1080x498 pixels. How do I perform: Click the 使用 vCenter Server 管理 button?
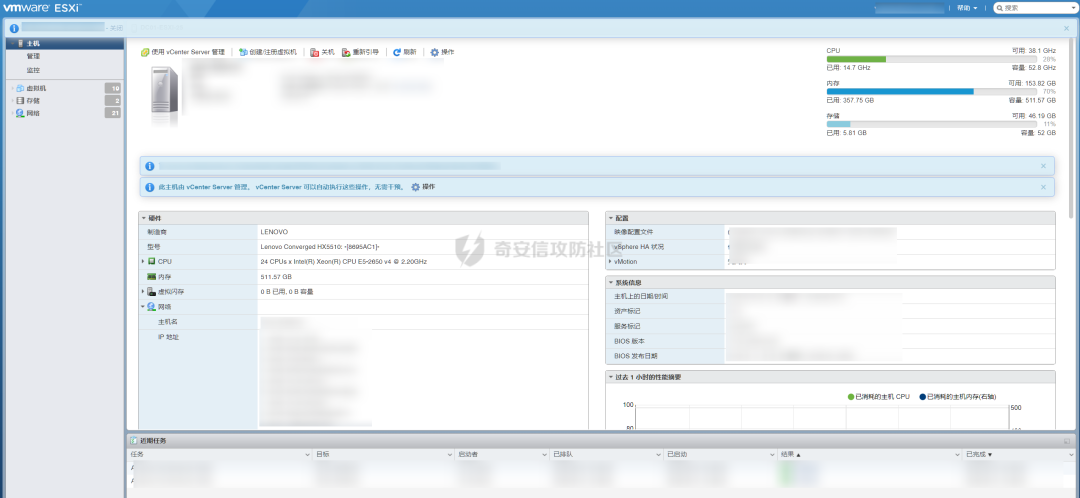(x=183, y=52)
